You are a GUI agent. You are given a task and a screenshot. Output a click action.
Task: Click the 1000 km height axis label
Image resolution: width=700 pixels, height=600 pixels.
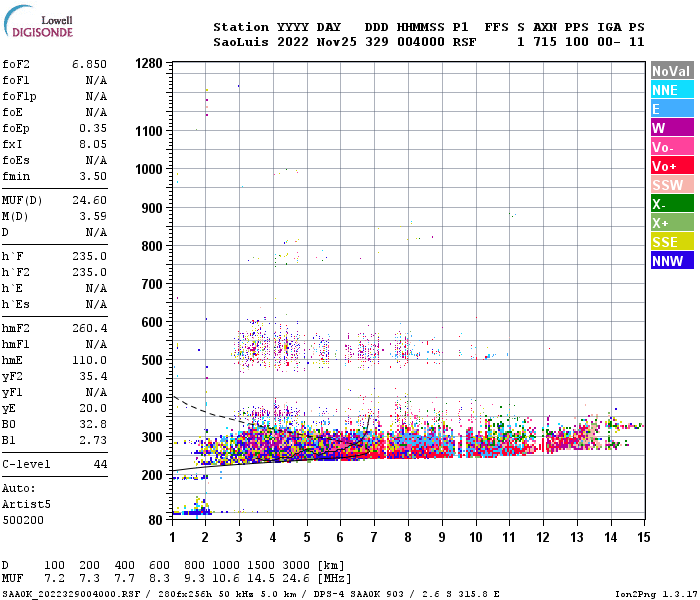coord(149,169)
